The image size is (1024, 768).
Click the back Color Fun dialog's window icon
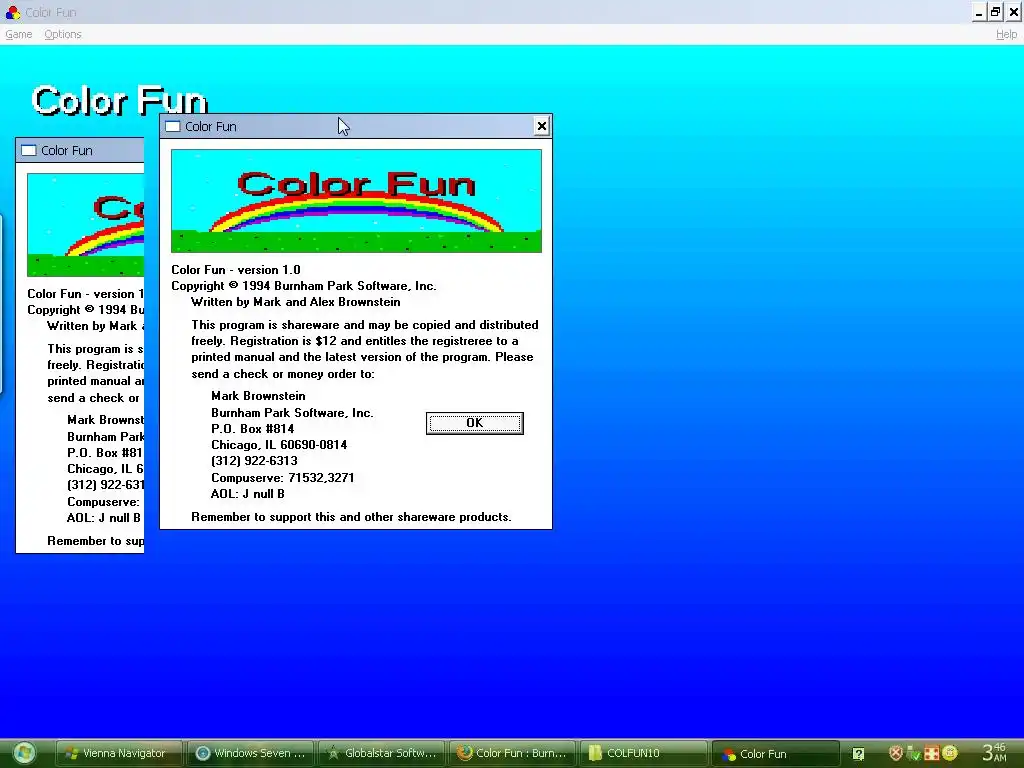[x=29, y=150]
